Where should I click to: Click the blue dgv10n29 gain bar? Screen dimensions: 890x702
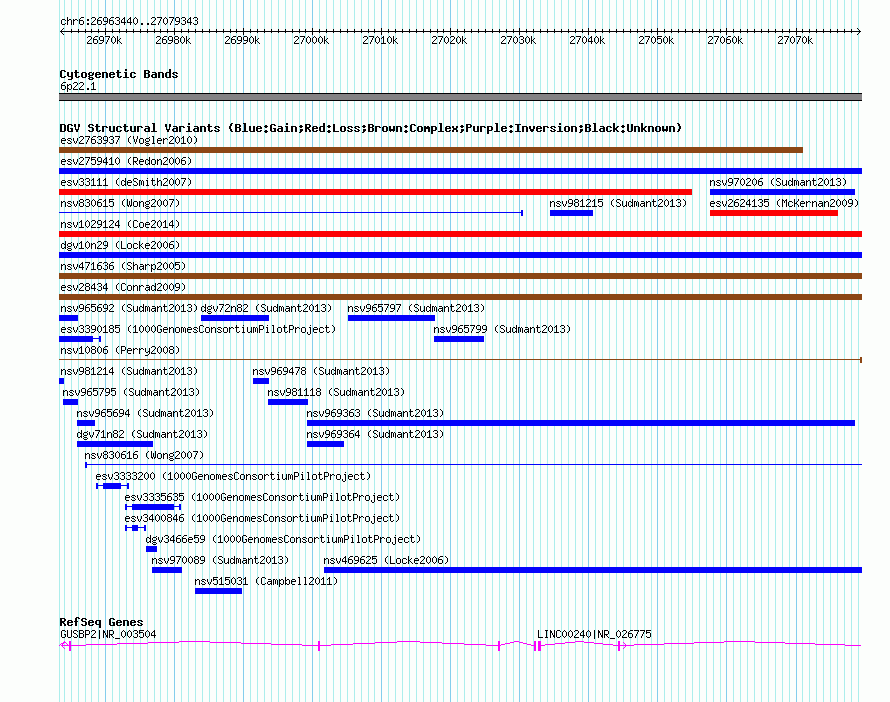460,255
